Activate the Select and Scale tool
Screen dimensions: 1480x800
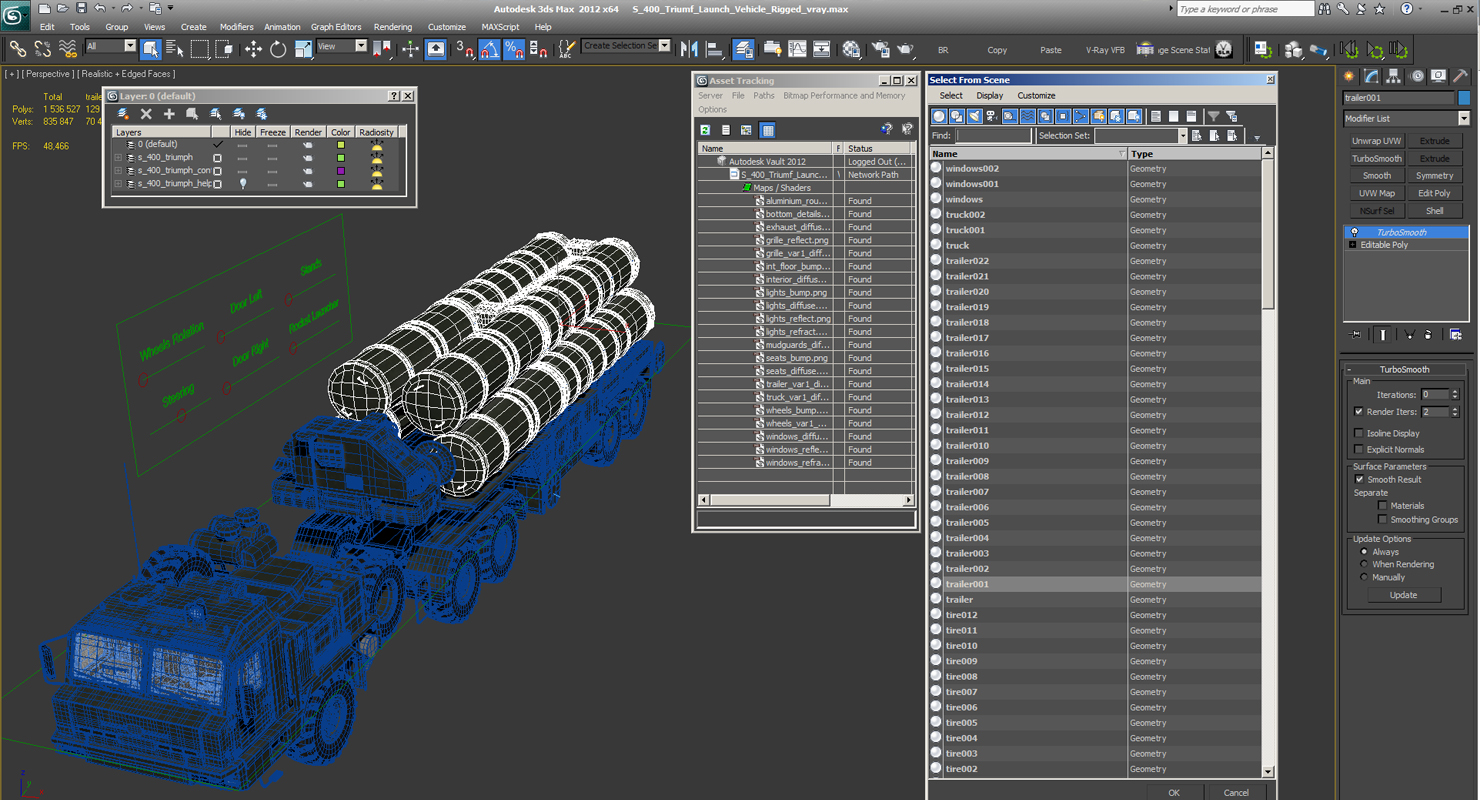click(x=303, y=49)
